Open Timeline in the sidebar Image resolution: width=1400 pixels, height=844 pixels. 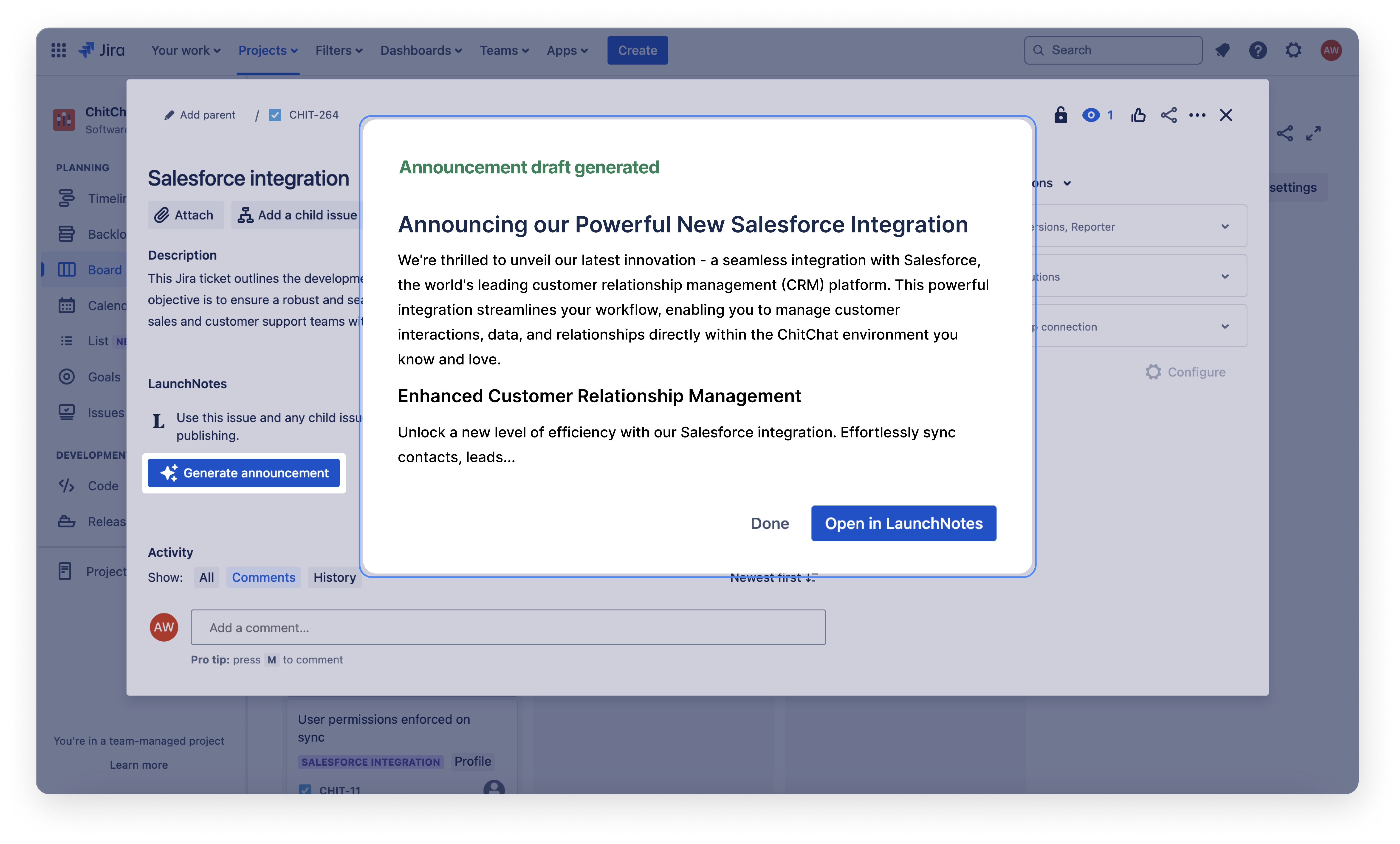tap(91, 198)
